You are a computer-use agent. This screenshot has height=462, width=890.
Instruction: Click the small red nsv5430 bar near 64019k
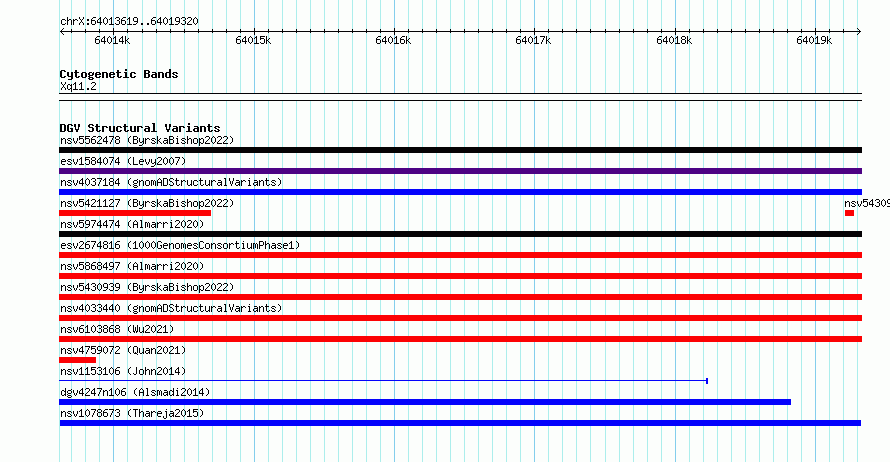point(849,213)
